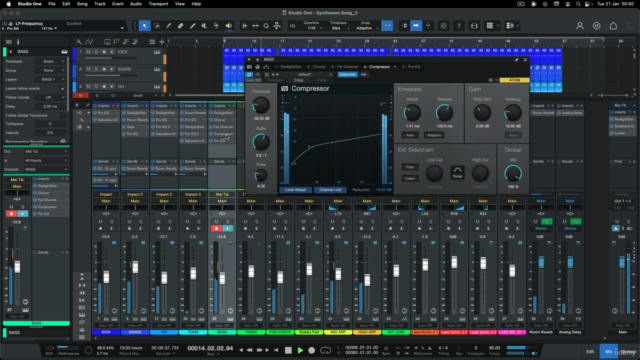This screenshot has width=640, height=360.
Task: Select the Bend tool
Action: pyautogui.click(x=216, y=26)
